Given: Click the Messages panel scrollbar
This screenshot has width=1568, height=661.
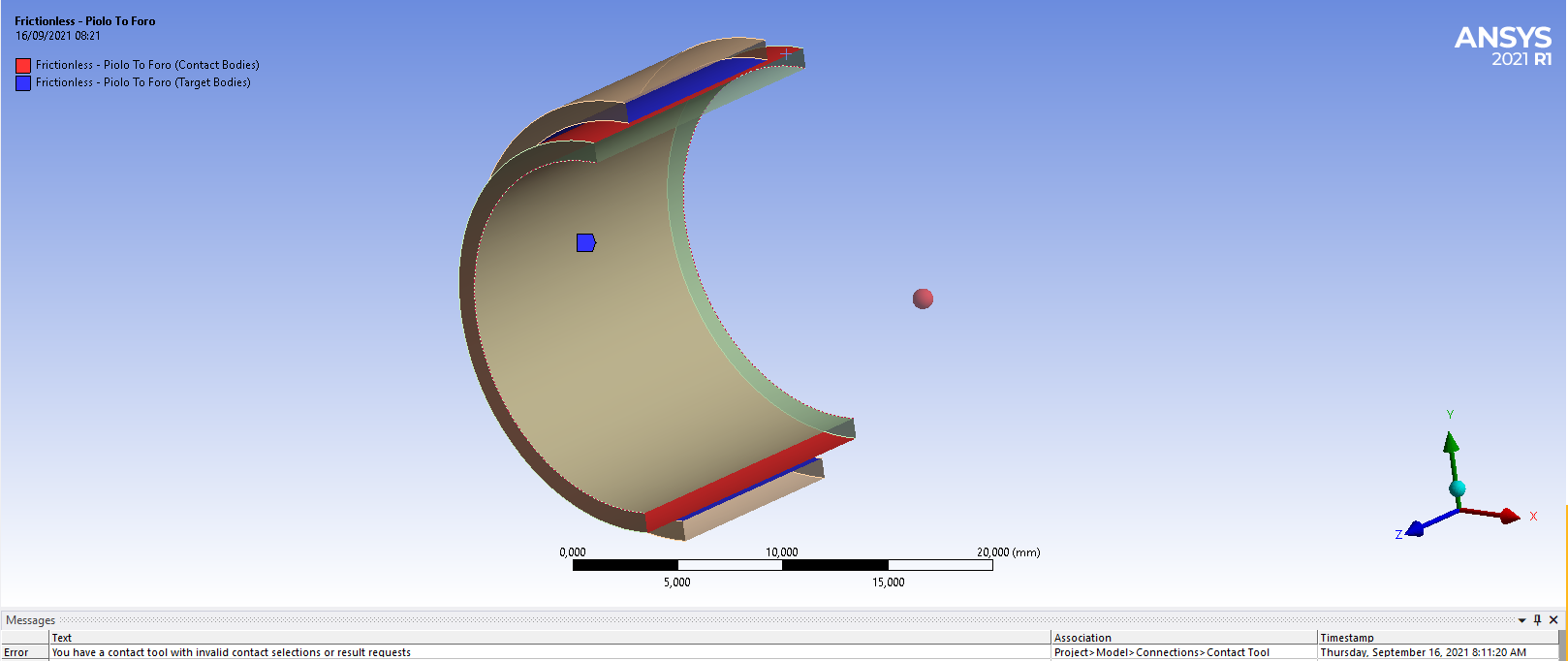Looking at the screenshot, I should tap(1561, 645).
